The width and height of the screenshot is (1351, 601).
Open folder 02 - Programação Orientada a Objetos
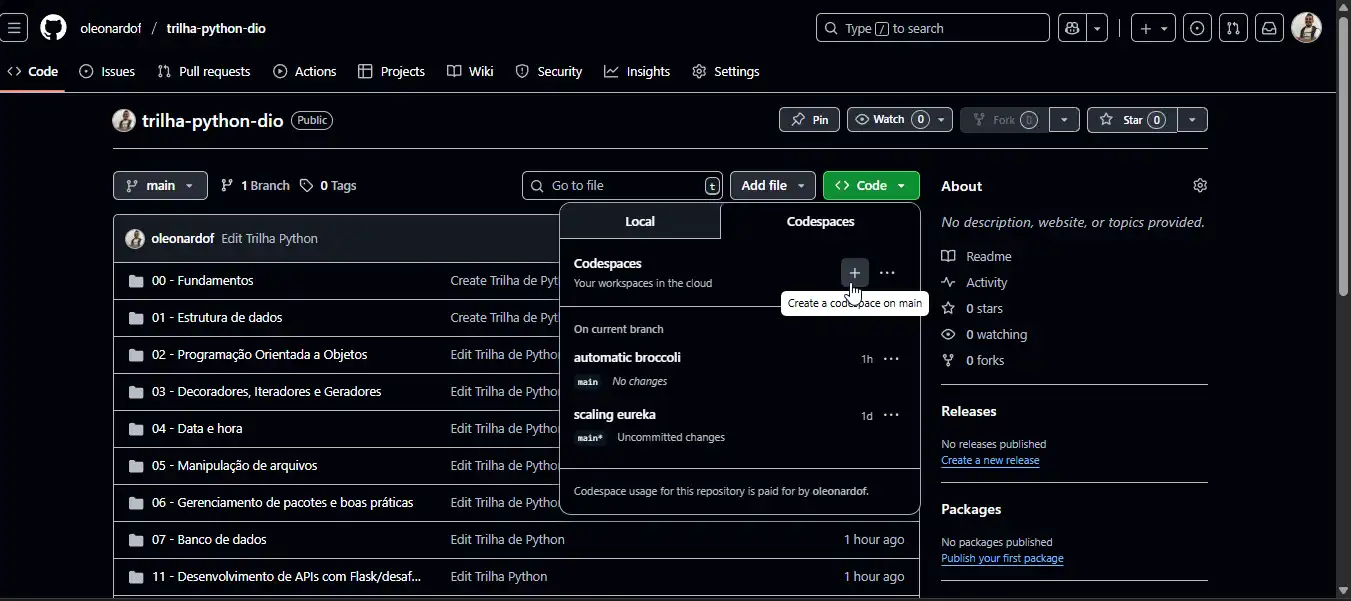point(260,355)
